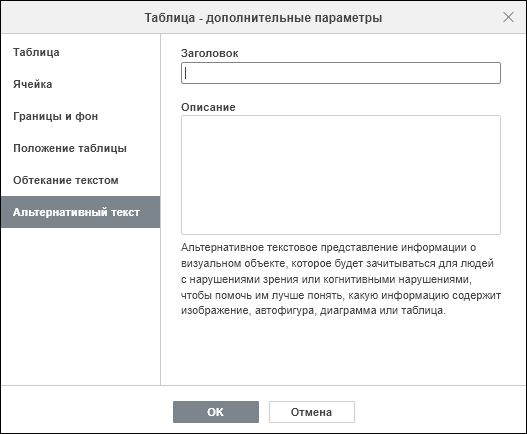Click the Заголовок field label
Screen dimensions: 527x434
[x=210, y=53]
